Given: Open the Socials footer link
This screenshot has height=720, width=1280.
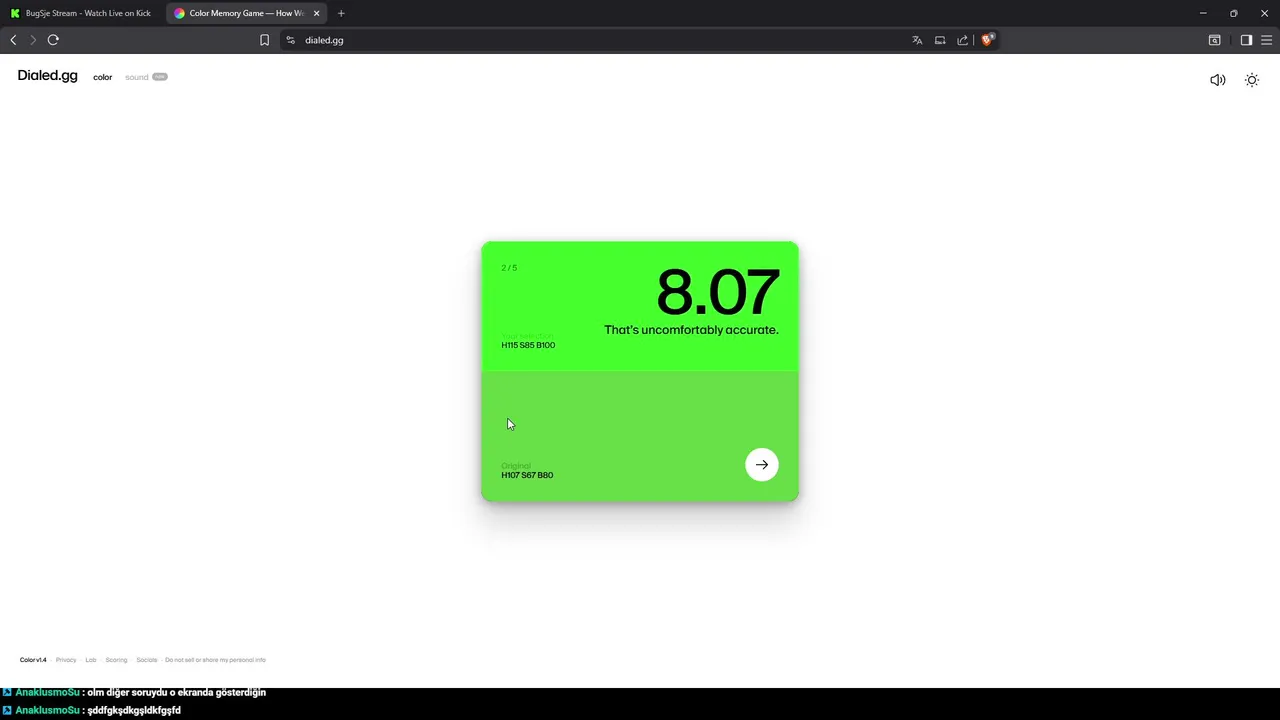Looking at the screenshot, I should point(147,660).
